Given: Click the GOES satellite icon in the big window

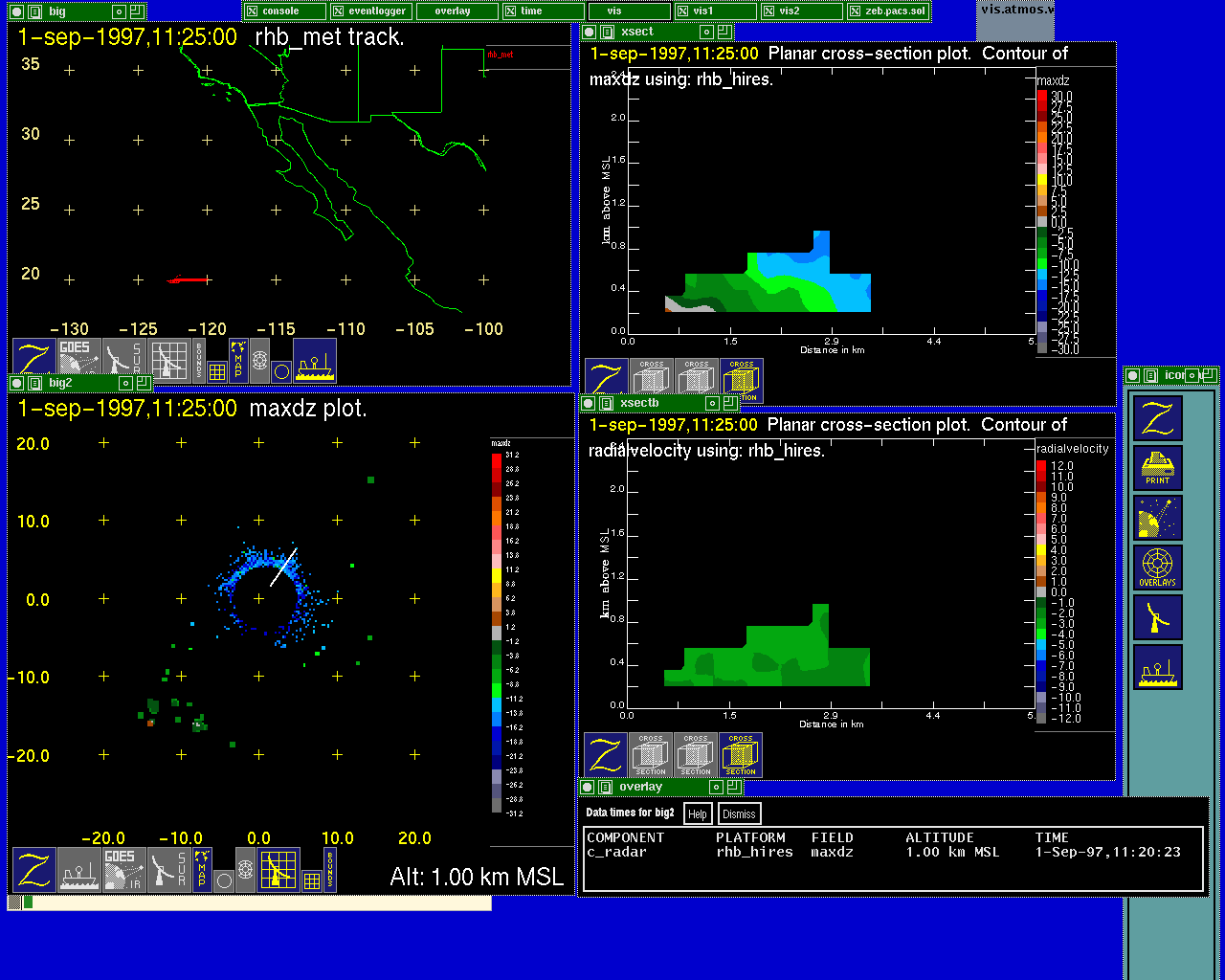Looking at the screenshot, I should (x=78, y=360).
